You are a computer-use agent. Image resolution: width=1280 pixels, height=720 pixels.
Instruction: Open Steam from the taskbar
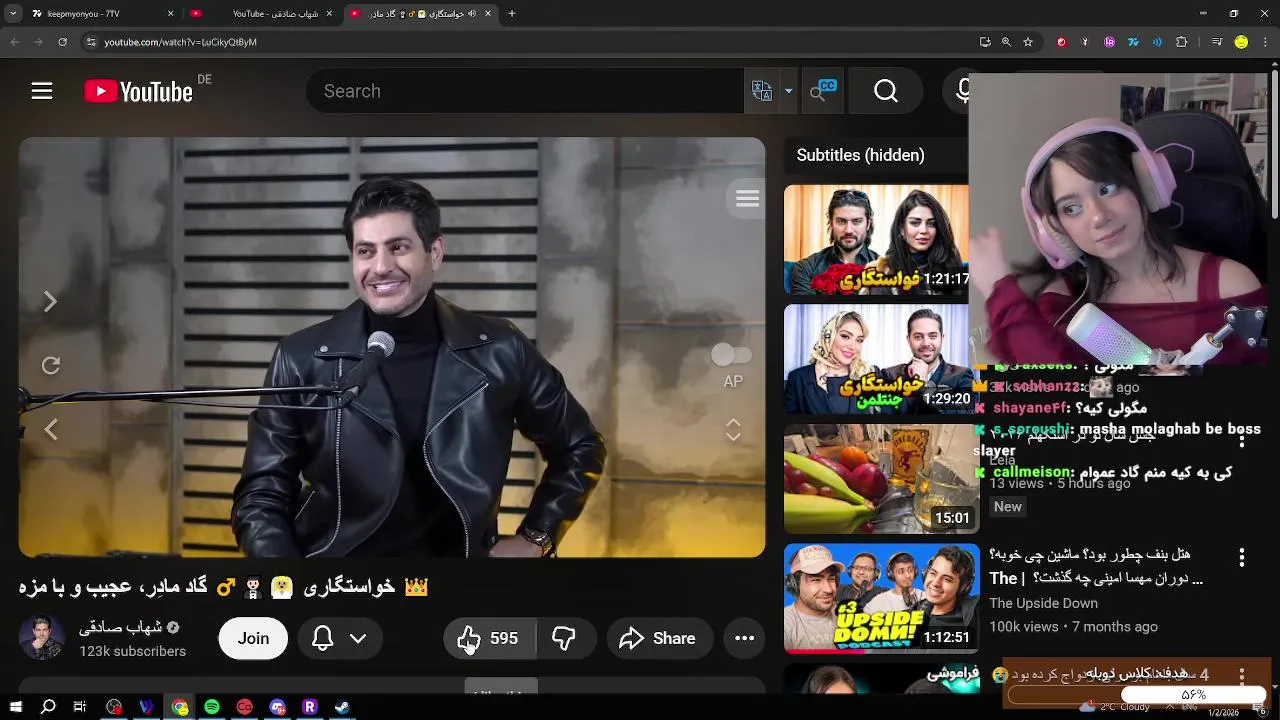pyautogui.click(x=342, y=707)
